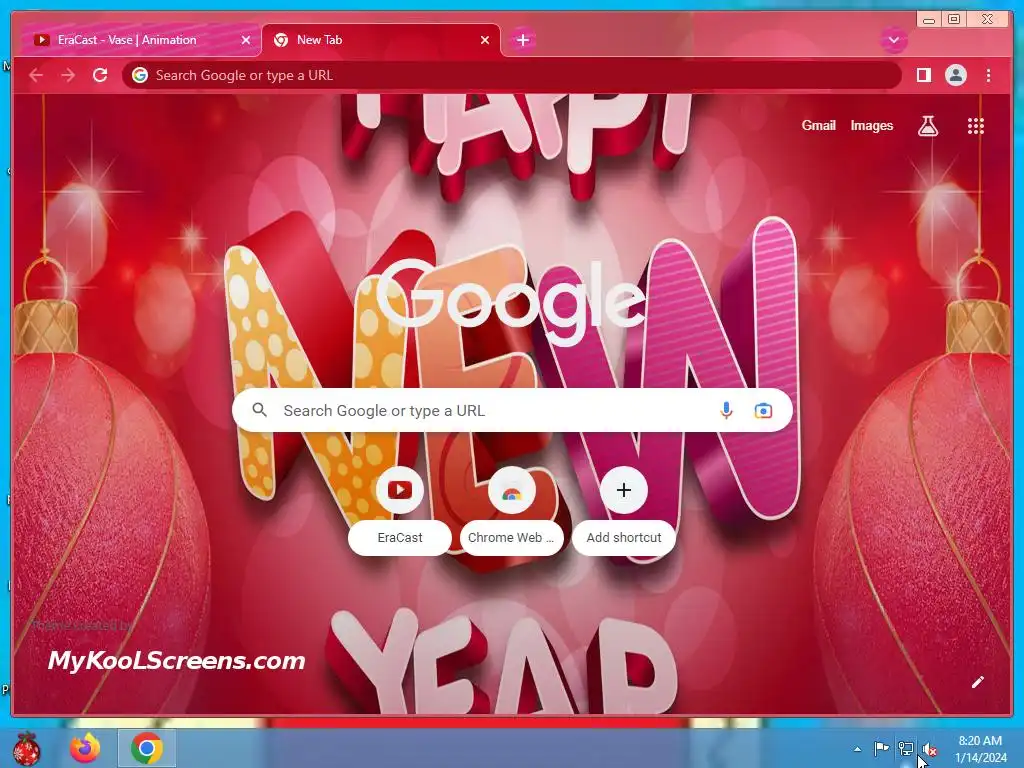The height and width of the screenshot is (768, 1024).
Task: Click the Google icon in the address bar
Action: click(x=140, y=75)
